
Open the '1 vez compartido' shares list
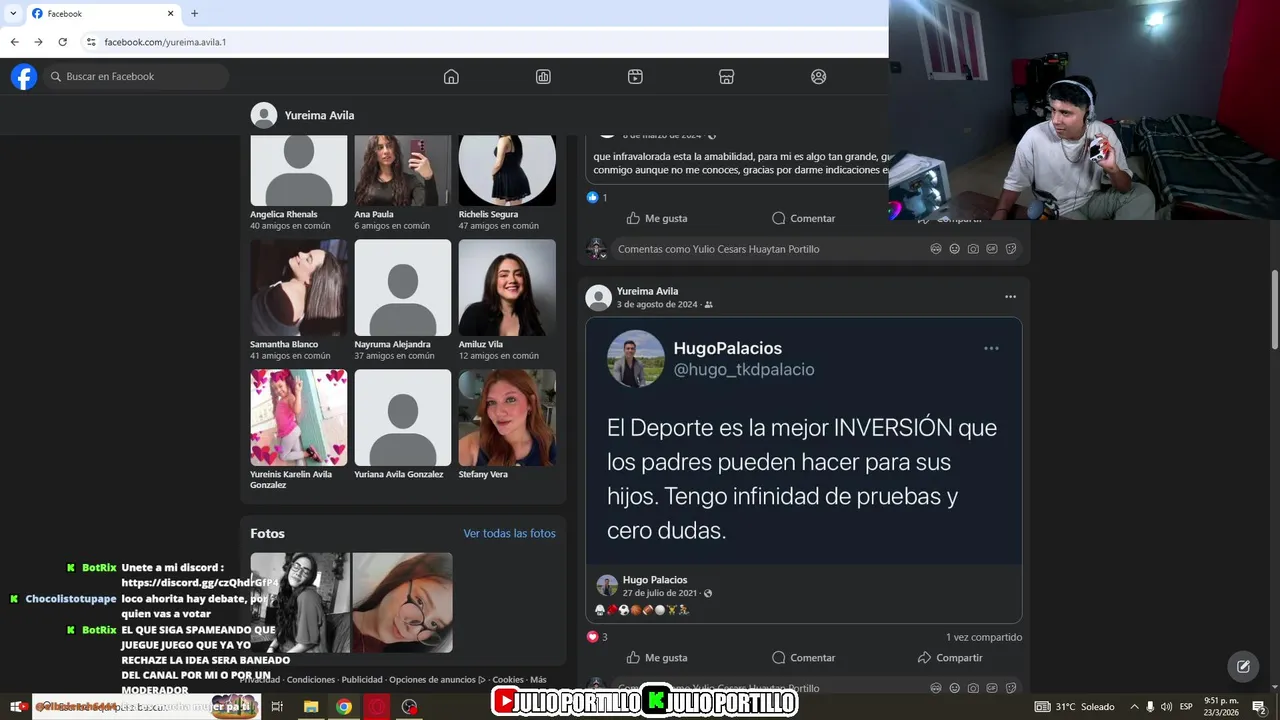pyautogui.click(x=984, y=637)
